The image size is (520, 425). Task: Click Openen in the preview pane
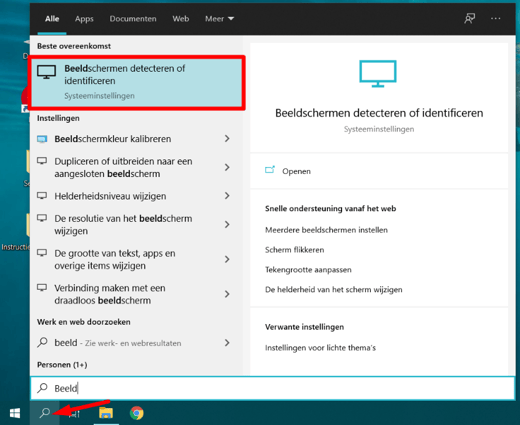pos(296,171)
